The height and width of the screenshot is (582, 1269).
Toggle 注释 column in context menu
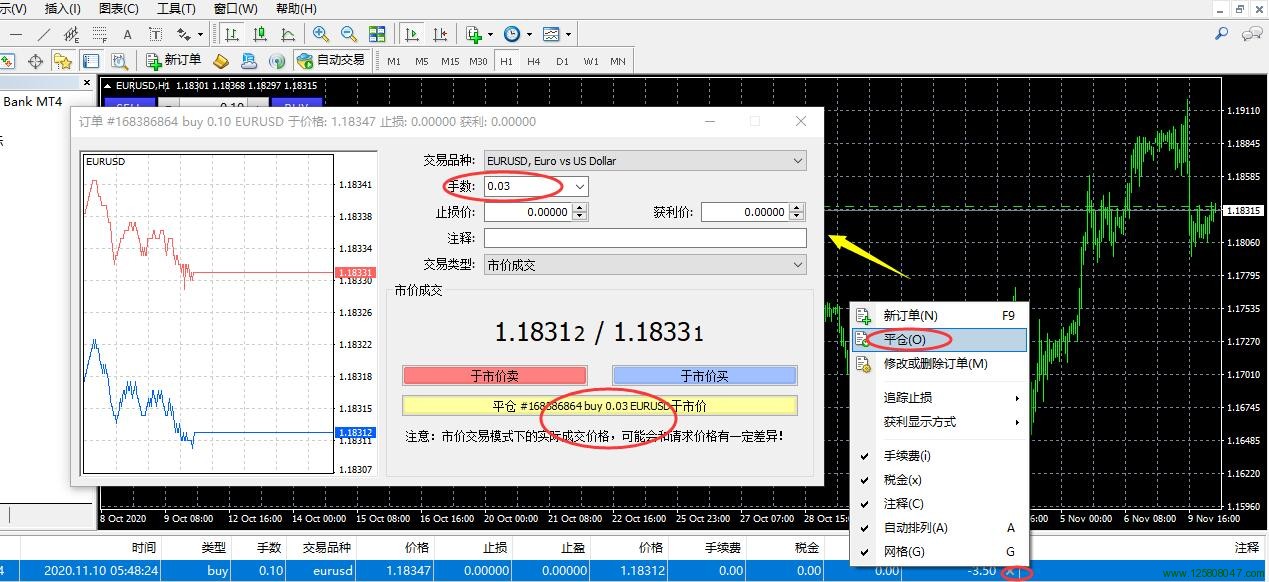click(x=903, y=504)
